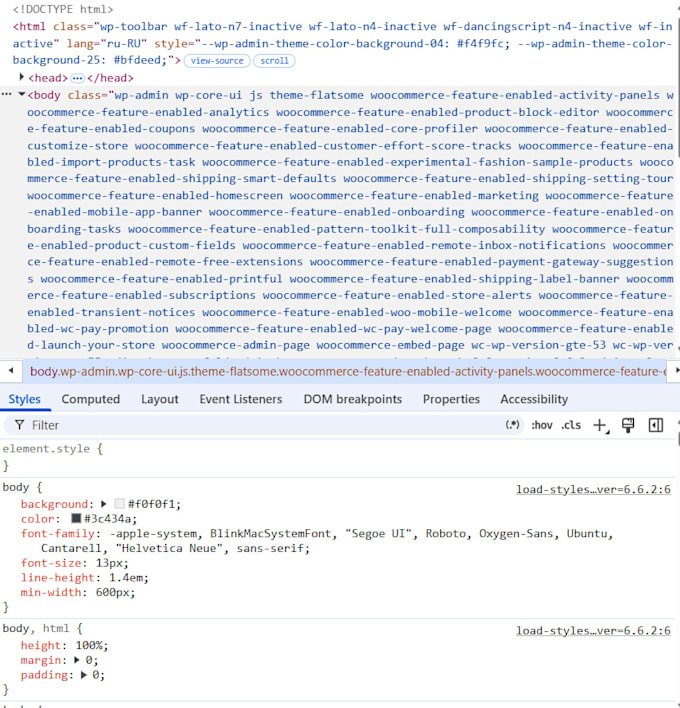Screen dimensions: 680x708
Task: Switch to the Styles tab
Action: (x=24, y=399)
